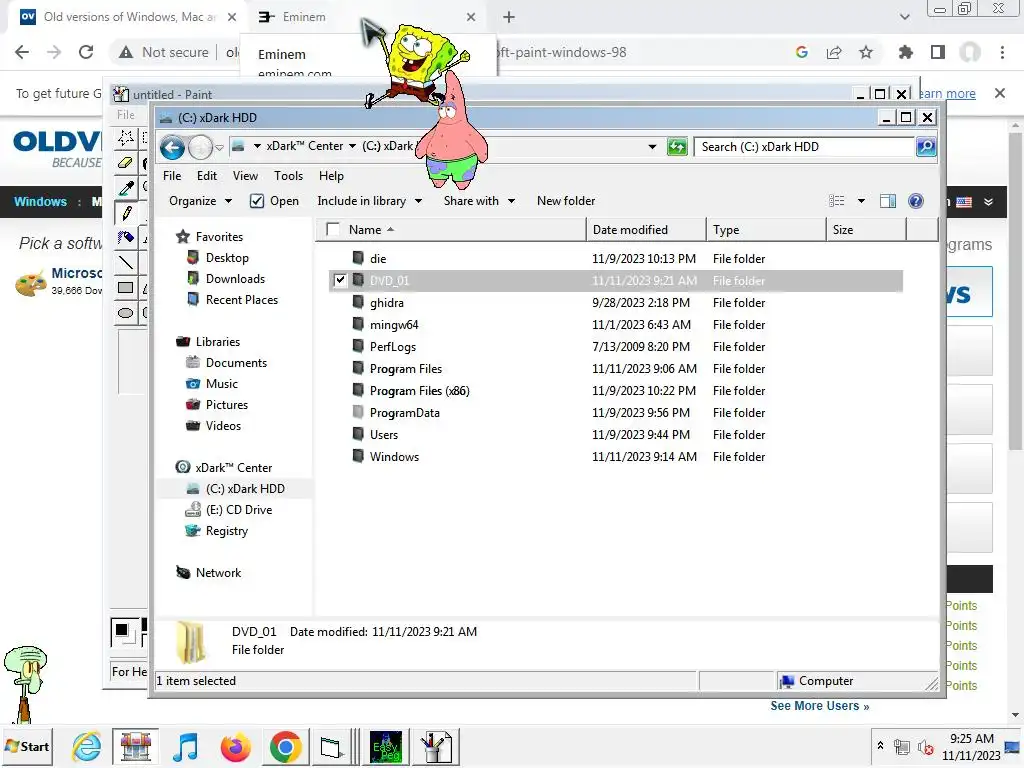Open the Explorer File menu
Image resolution: width=1024 pixels, height=768 pixels.
click(172, 176)
